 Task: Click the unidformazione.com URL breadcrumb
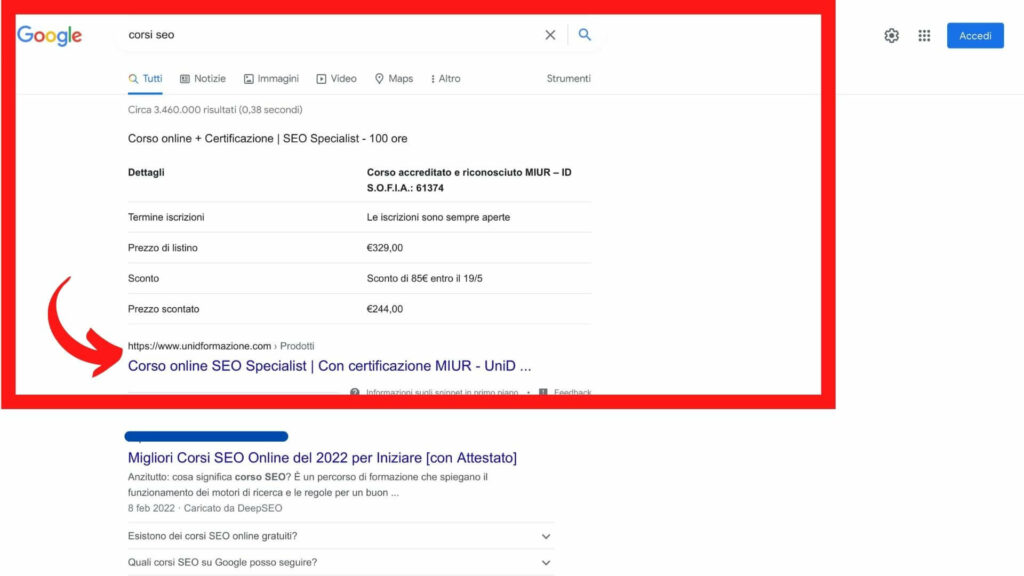tap(221, 346)
